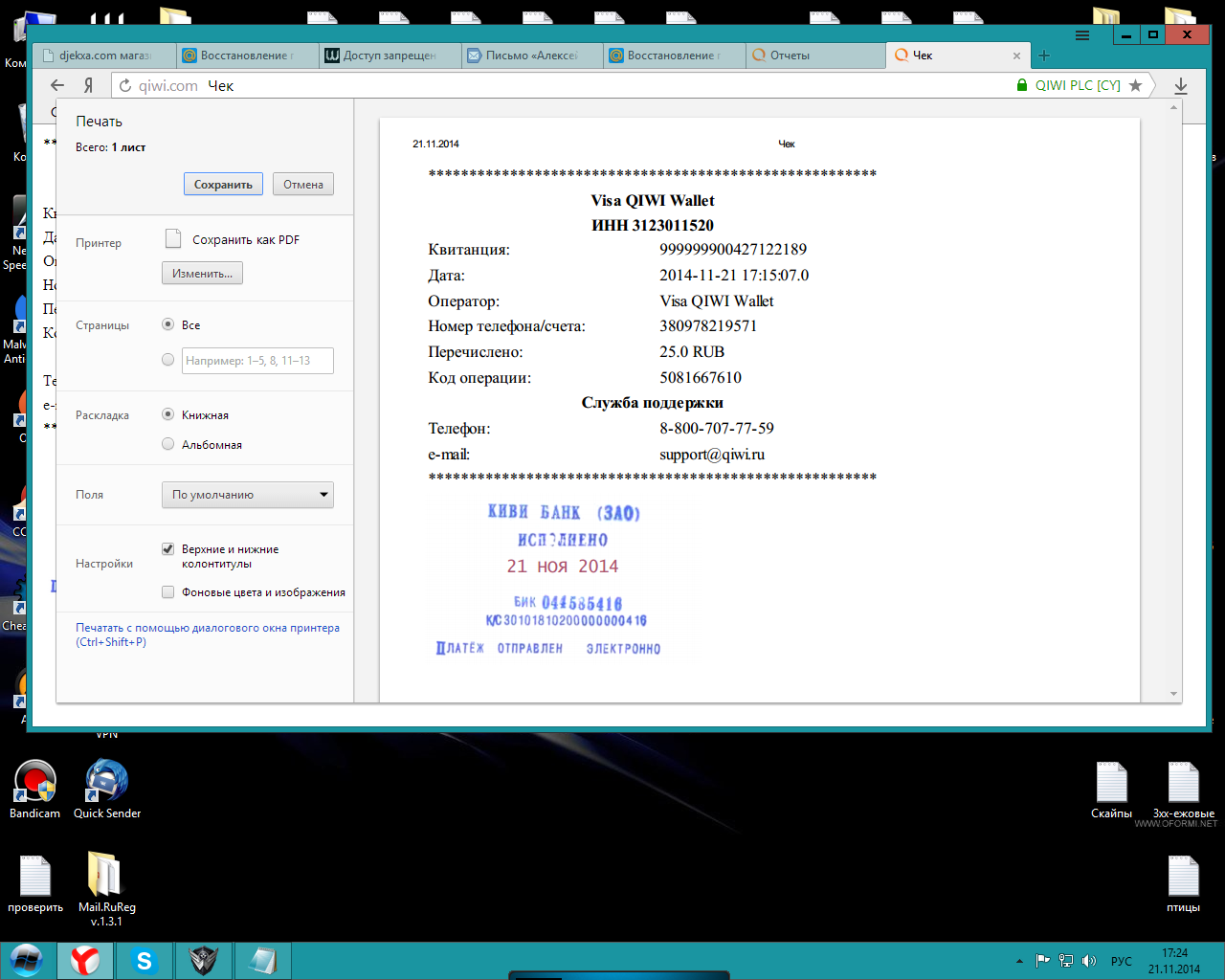Image resolution: width=1225 pixels, height=980 pixels.
Task: Open the browser hamburger menu
Action: (1082, 35)
